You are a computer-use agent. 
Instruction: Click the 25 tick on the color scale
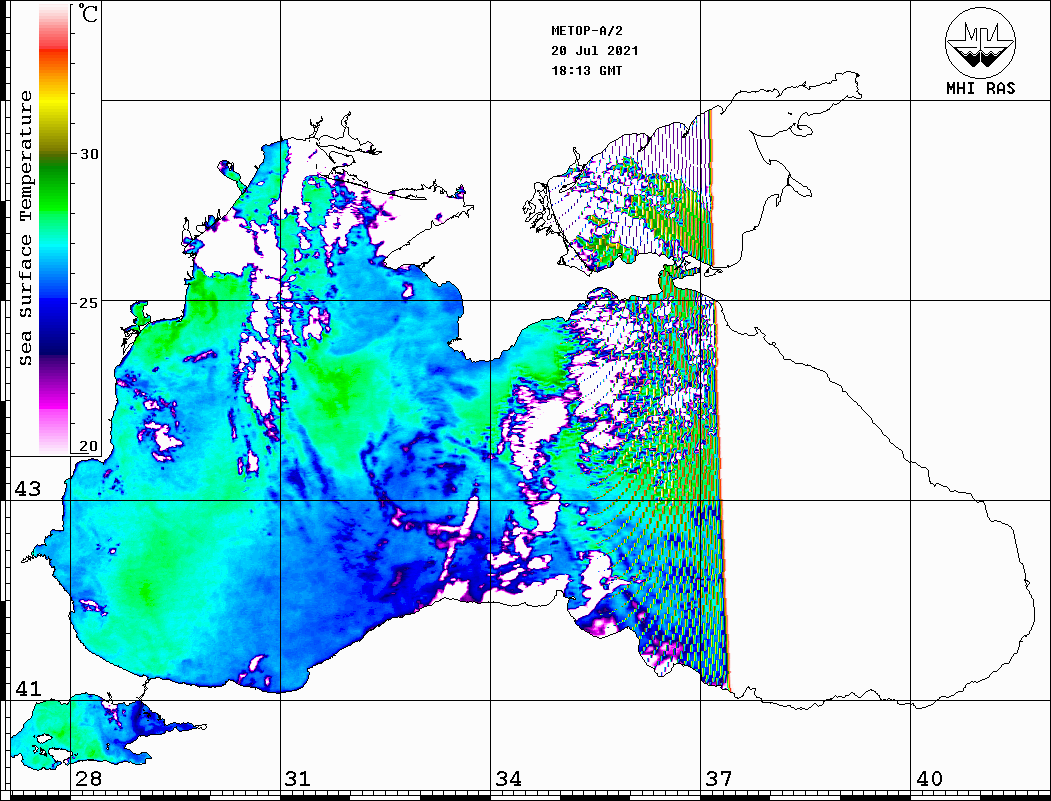(x=89, y=303)
